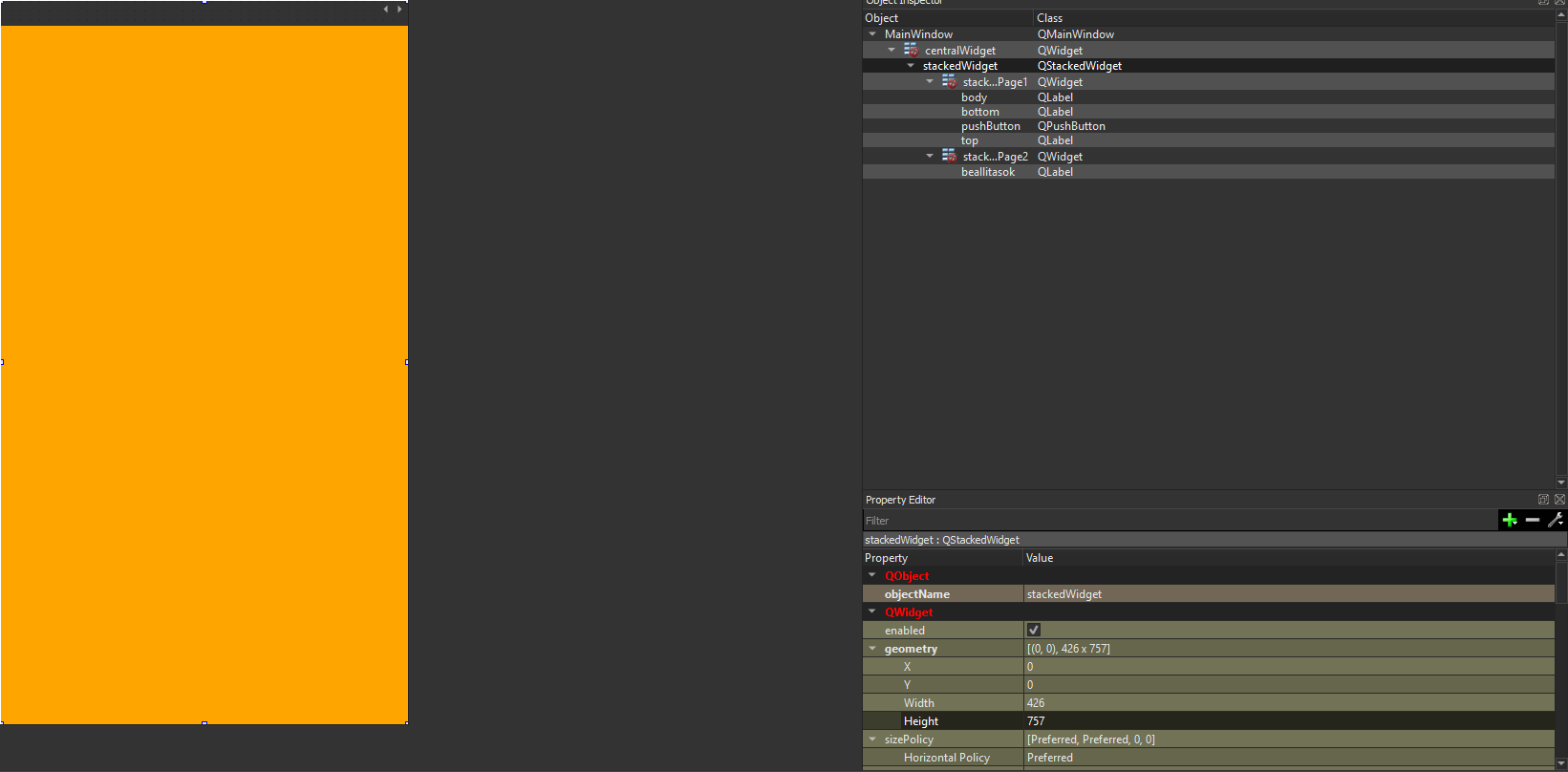Float the Property Editor panel
Screen dimensions: 1568x772
(1543, 500)
